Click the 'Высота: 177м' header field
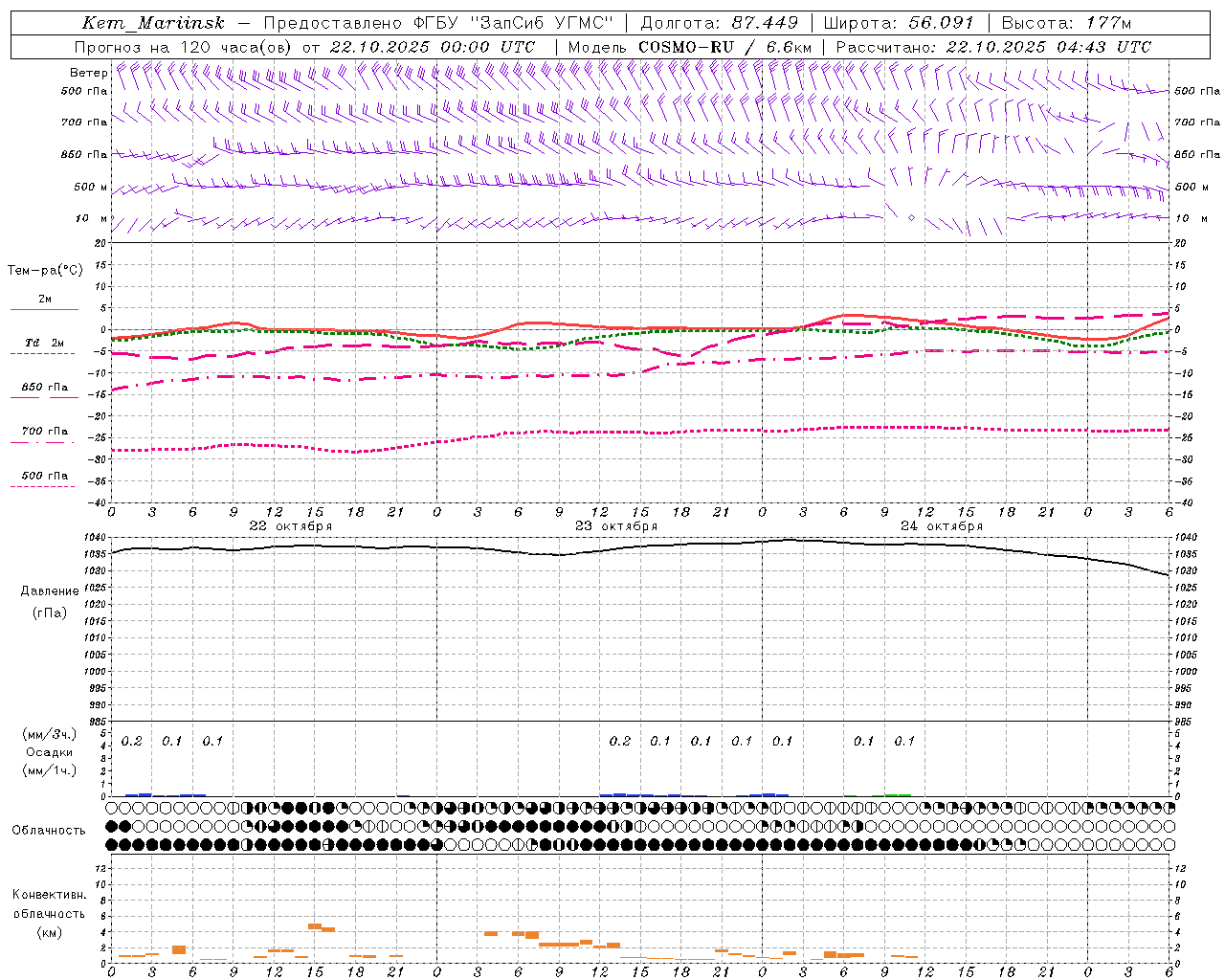Image resolution: width=1225 pixels, height=980 pixels. coord(1067,23)
